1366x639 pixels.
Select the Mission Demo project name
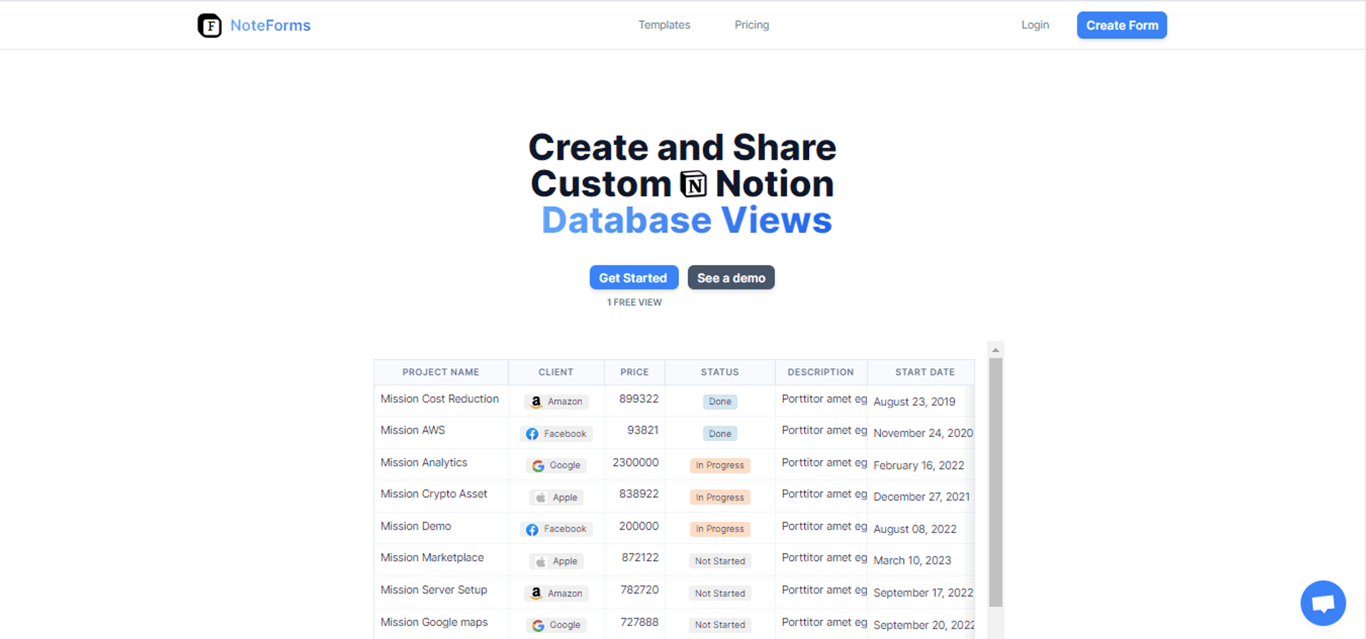click(415, 526)
